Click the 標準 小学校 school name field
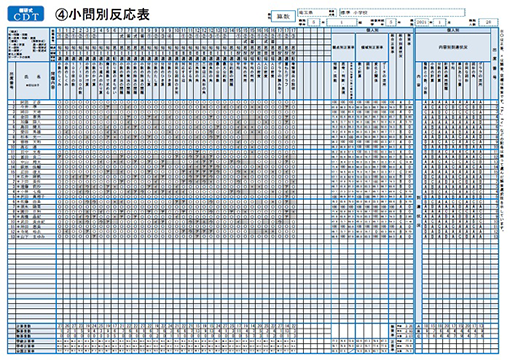Viewport: 510px width, 360px height. [402, 12]
